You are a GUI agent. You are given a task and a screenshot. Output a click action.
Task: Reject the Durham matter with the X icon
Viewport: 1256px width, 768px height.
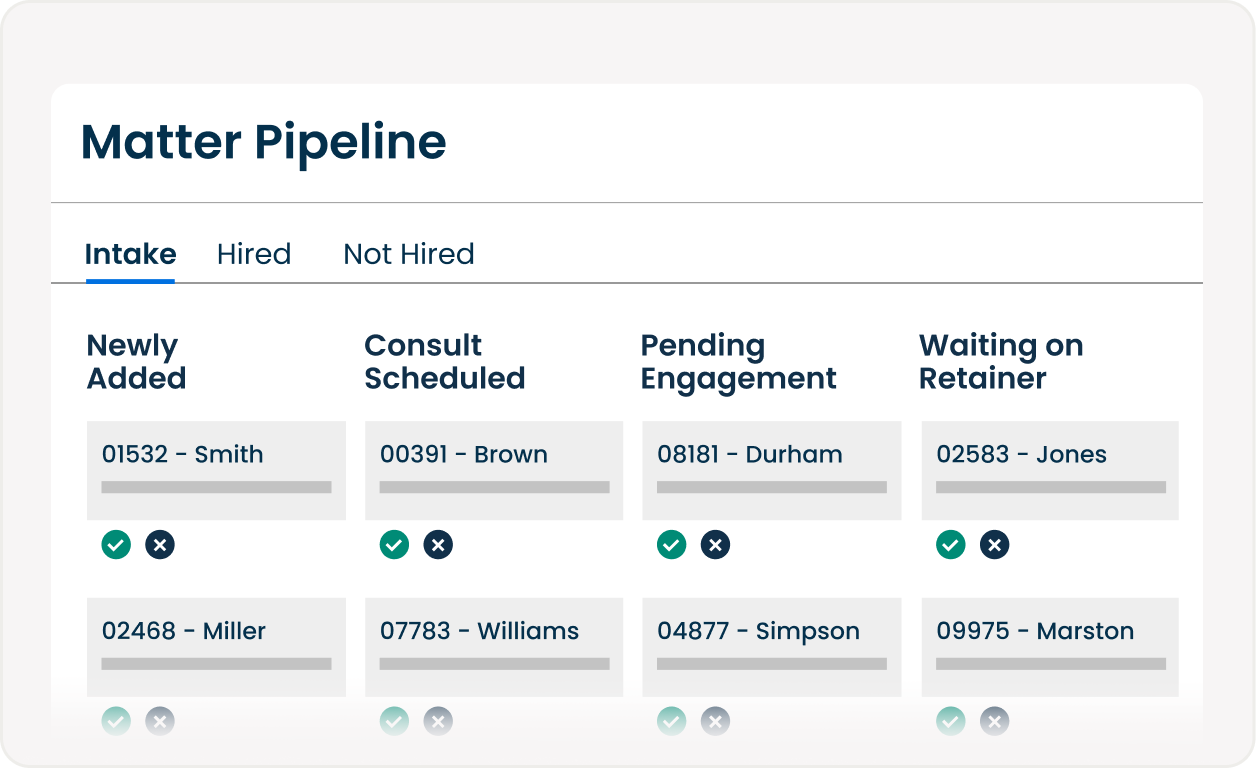(715, 545)
